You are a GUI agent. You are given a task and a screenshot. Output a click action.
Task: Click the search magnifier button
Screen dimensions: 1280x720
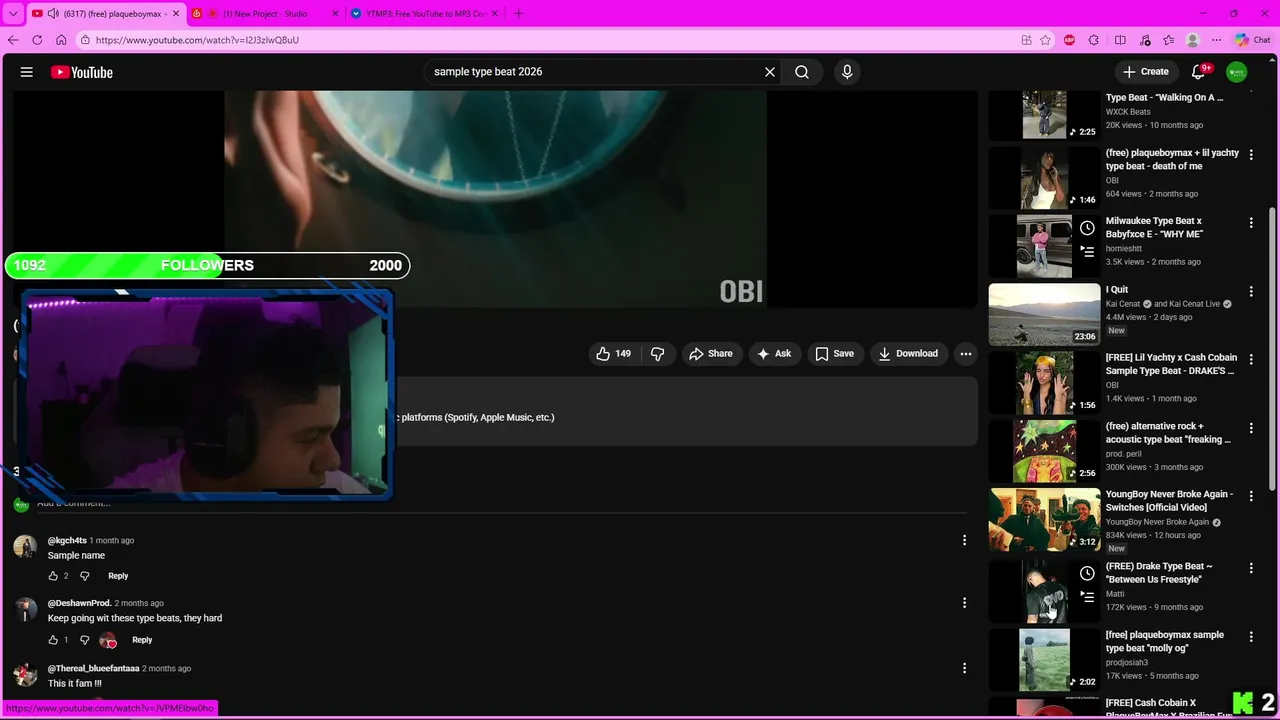[802, 72]
